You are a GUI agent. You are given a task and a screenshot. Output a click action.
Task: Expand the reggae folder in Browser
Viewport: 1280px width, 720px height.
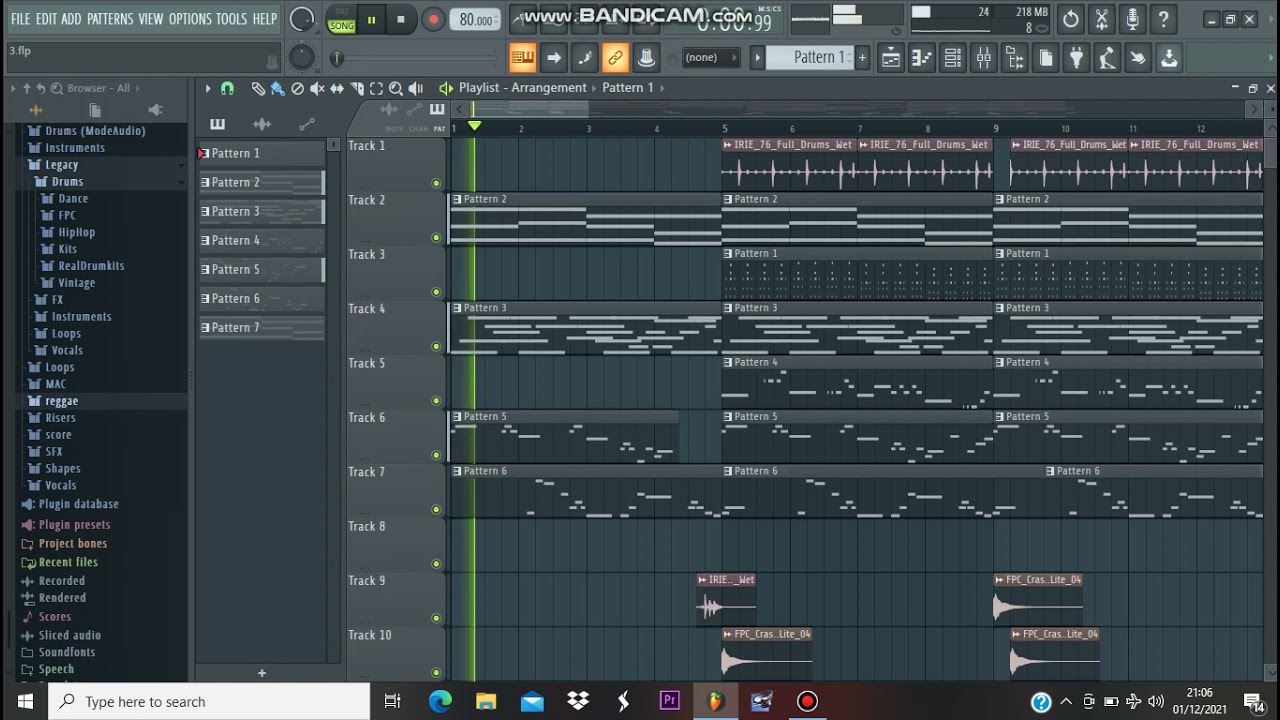[x=61, y=401]
